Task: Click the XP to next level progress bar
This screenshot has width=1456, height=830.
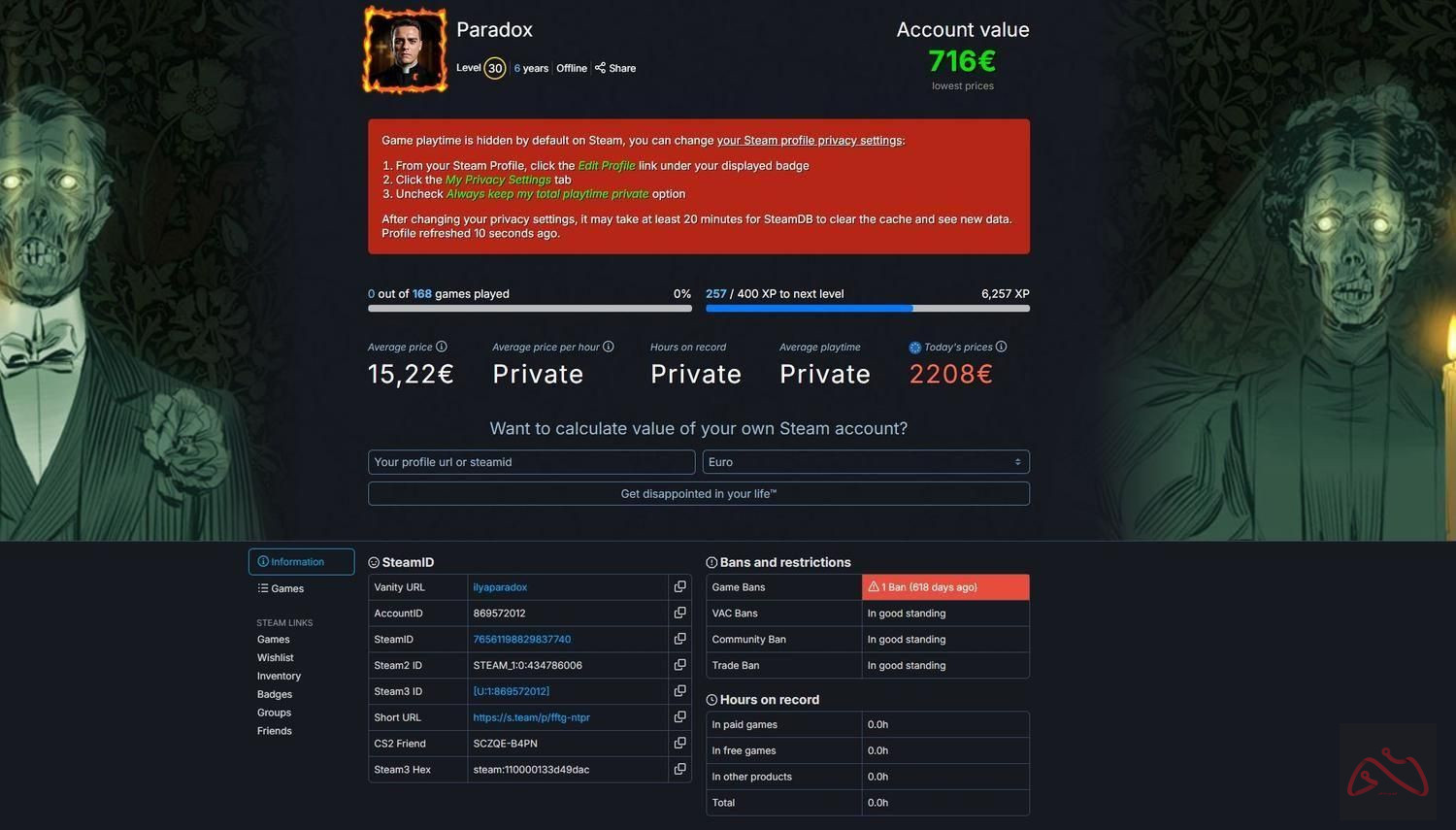Action: 868,309
